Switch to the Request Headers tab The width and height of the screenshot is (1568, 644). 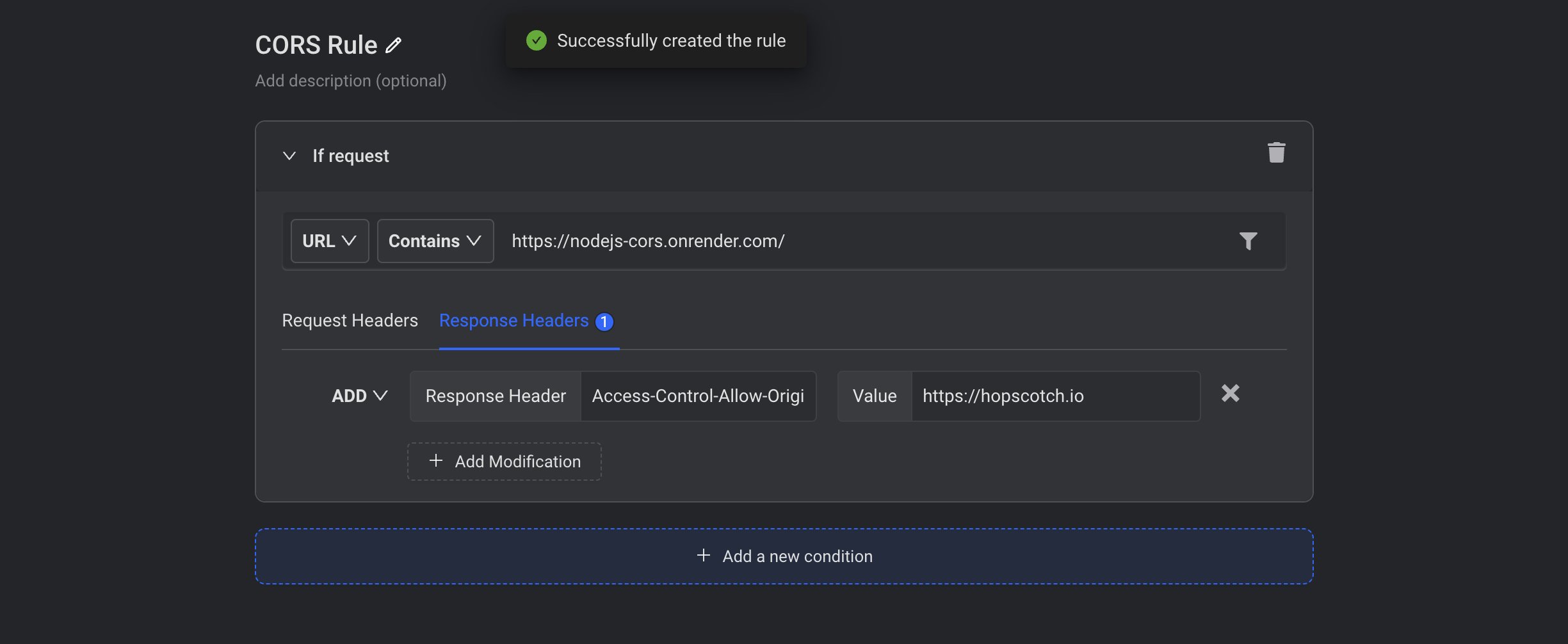tap(350, 321)
